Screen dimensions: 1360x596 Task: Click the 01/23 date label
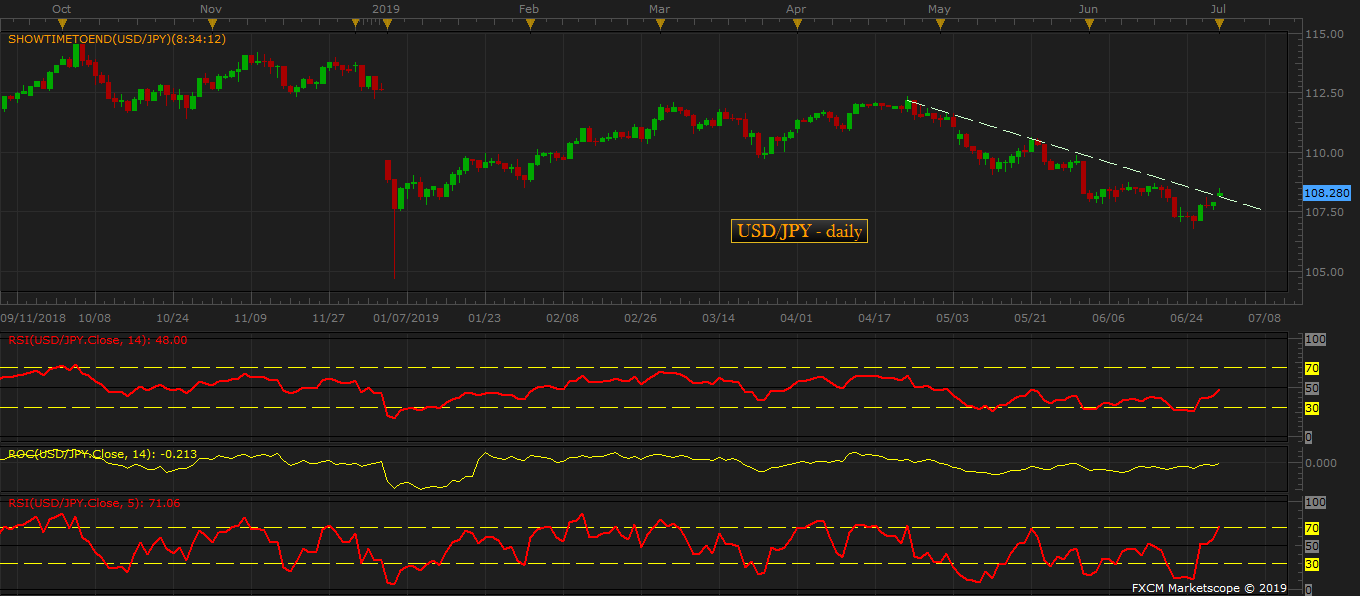tap(484, 318)
